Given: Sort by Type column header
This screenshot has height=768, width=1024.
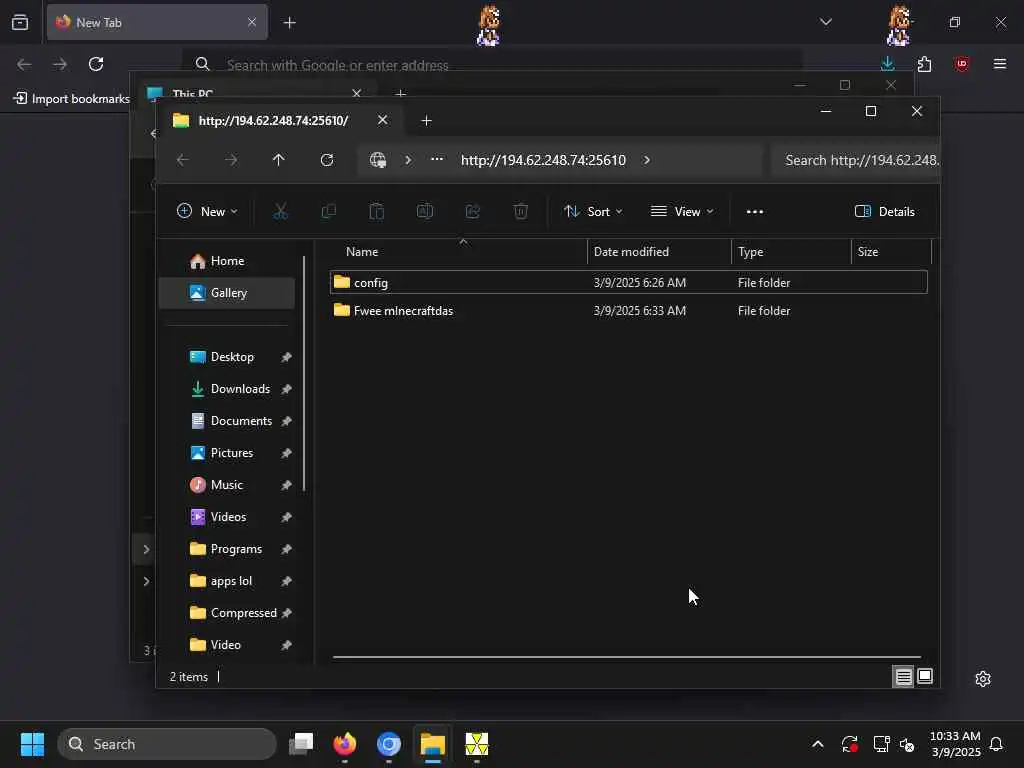Looking at the screenshot, I should [x=791, y=251].
